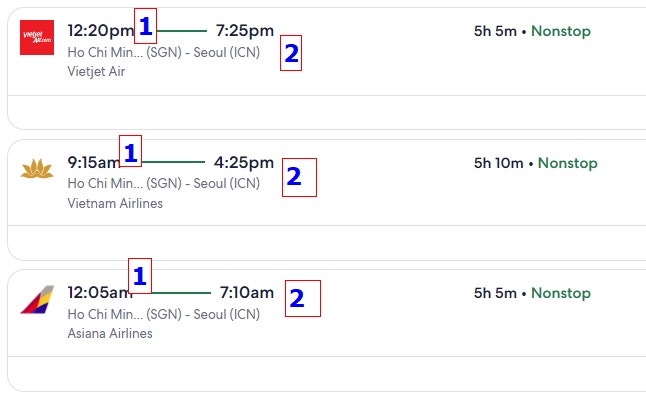Click the Vietjet flight SGN-ICN route text

pos(164,52)
